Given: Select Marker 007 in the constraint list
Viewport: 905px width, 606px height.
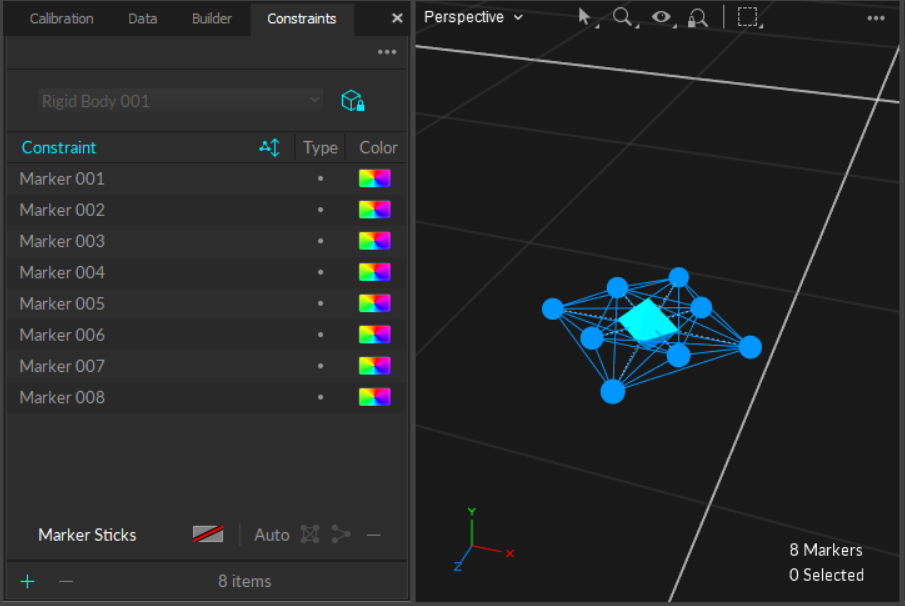Looking at the screenshot, I should coord(61,366).
